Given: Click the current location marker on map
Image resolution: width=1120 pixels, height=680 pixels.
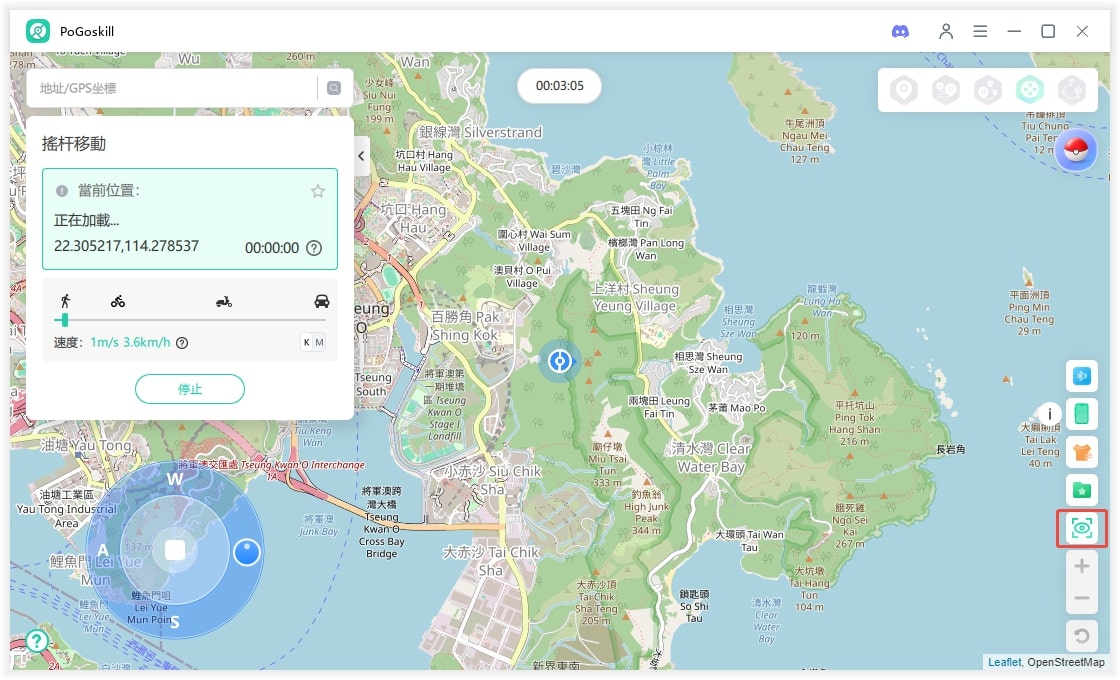Looking at the screenshot, I should [559, 361].
